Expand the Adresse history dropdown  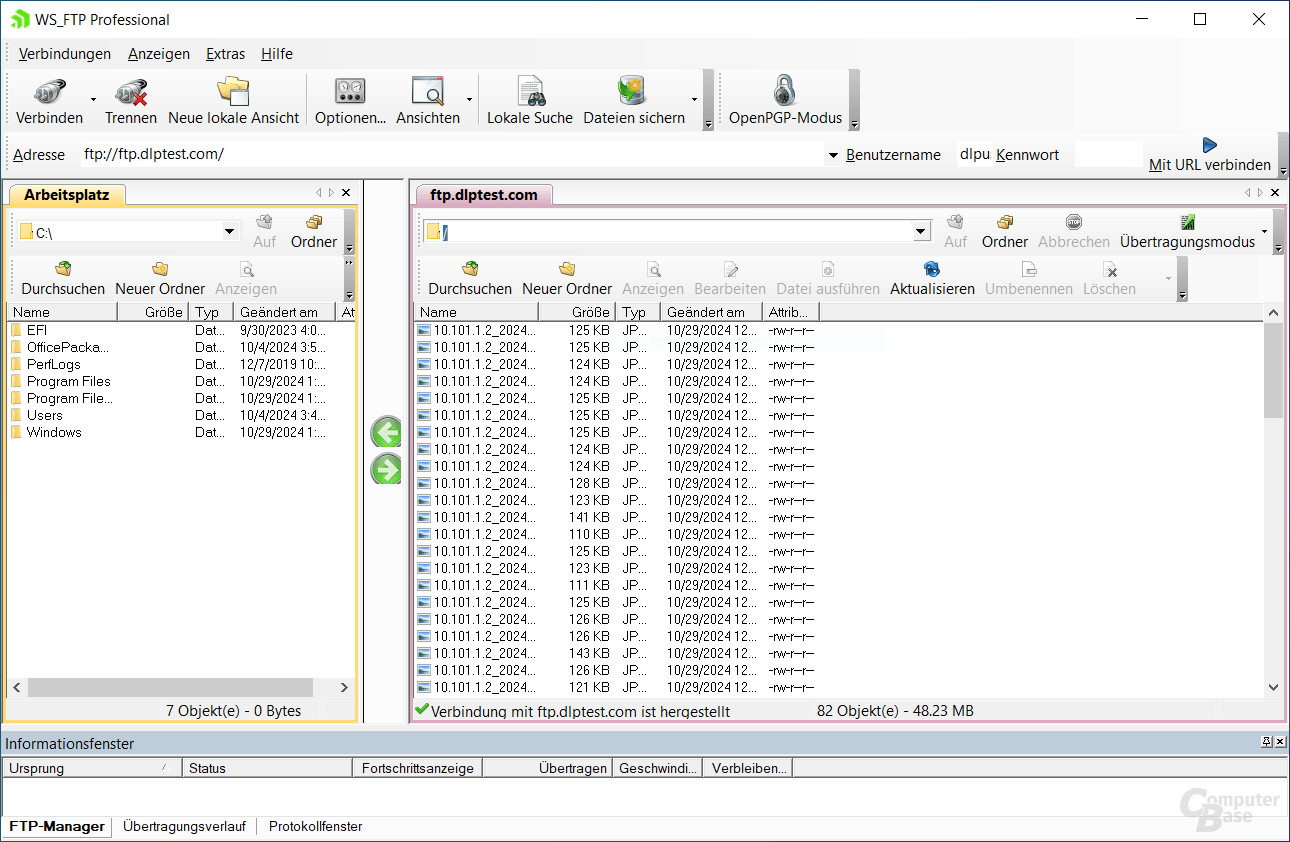point(833,155)
